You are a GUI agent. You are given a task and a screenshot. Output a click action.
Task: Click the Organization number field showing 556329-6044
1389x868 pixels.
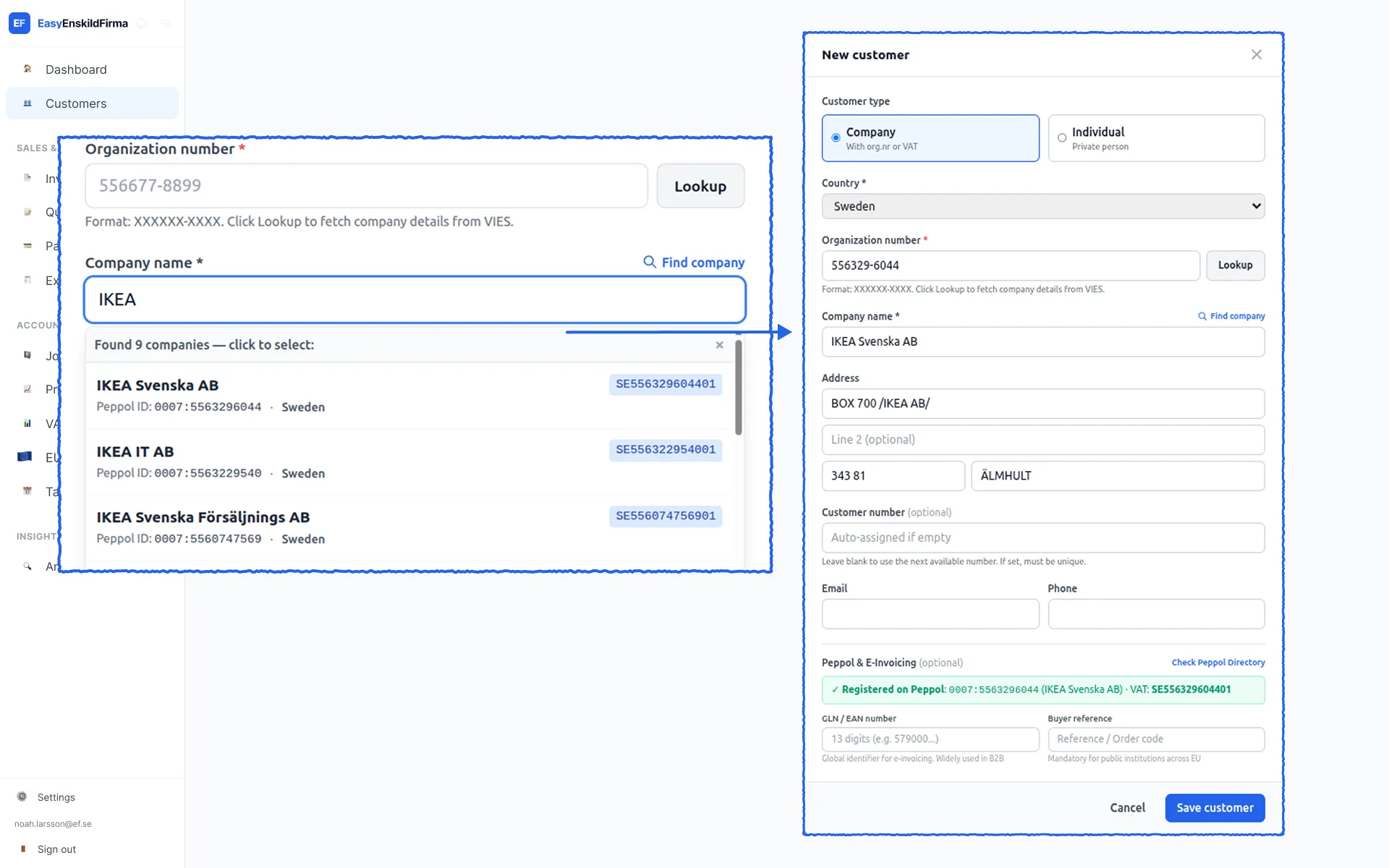[1011, 265]
